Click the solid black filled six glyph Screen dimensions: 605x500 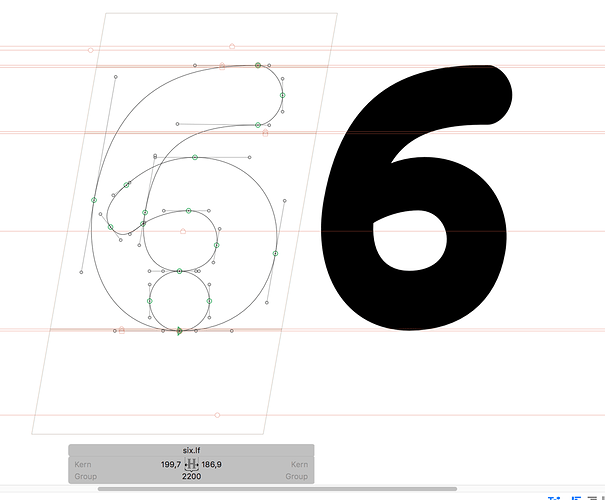420,200
